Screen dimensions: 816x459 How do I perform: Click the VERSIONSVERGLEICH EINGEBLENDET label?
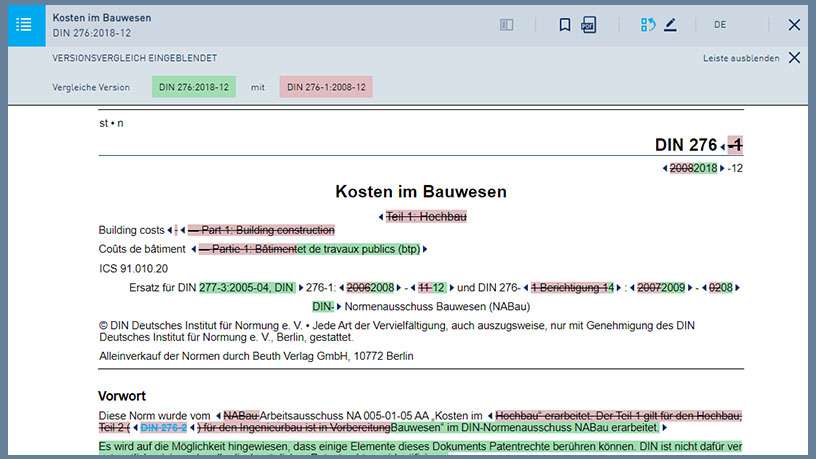pyautogui.click(x=134, y=58)
